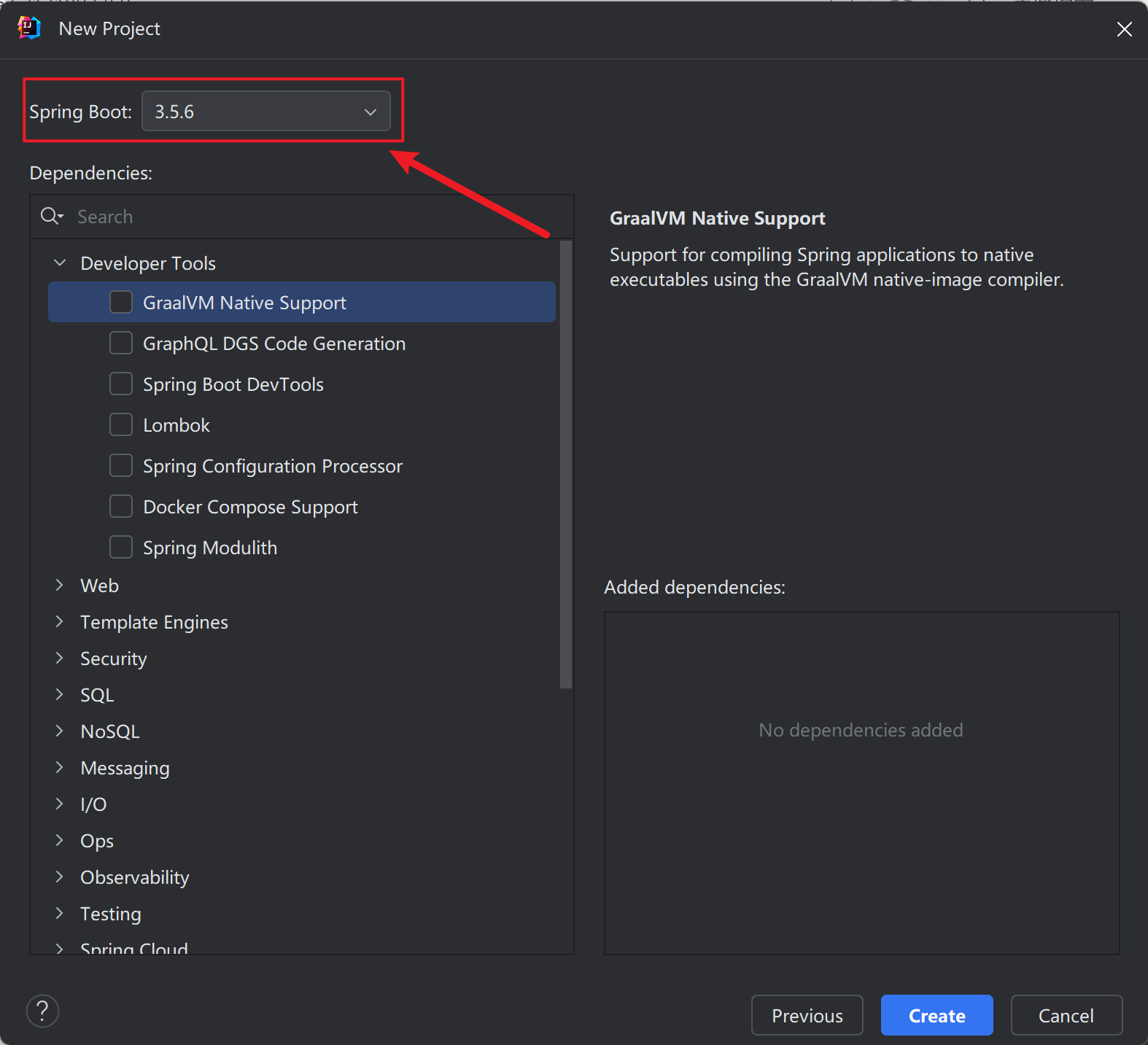This screenshot has height=1045, width=1148.
Task: Click the IntelliJ IDEA logo icon
Action: point(29,28)
